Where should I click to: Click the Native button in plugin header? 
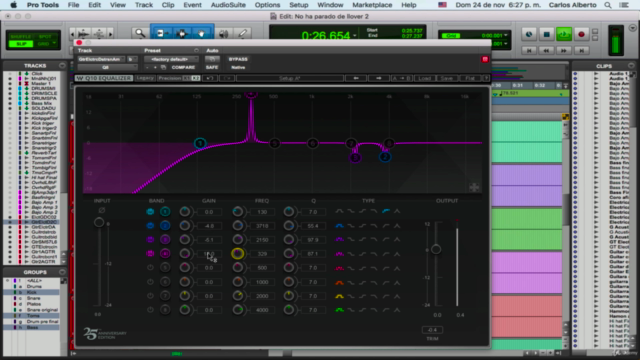[238, 67]
